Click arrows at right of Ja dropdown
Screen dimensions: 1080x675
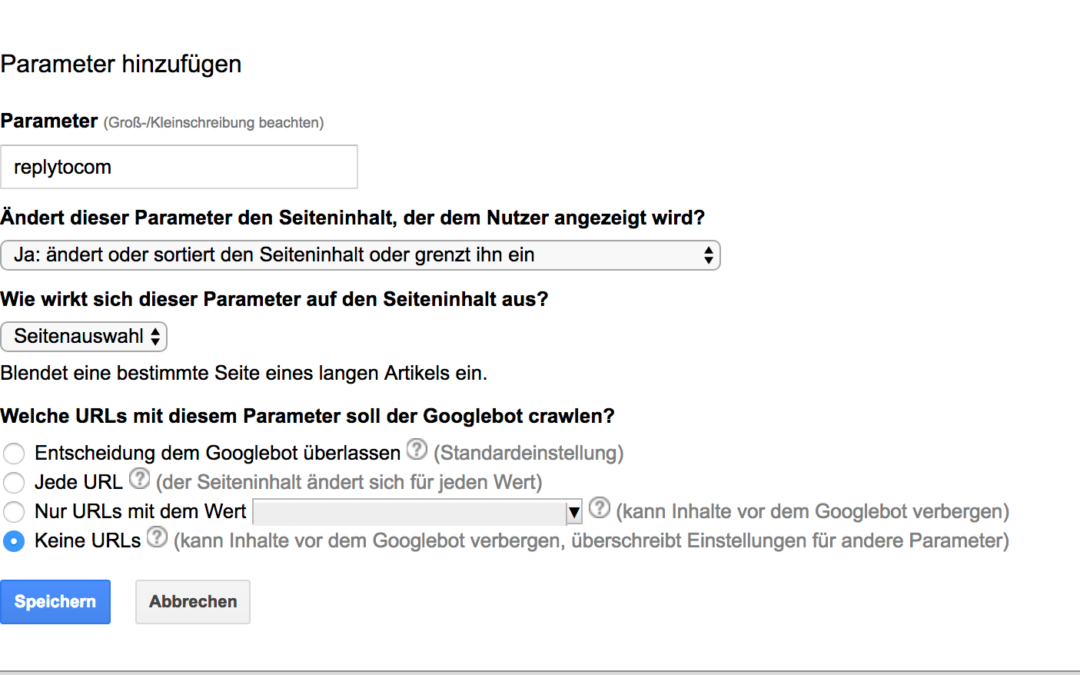(x=708, y=255)
